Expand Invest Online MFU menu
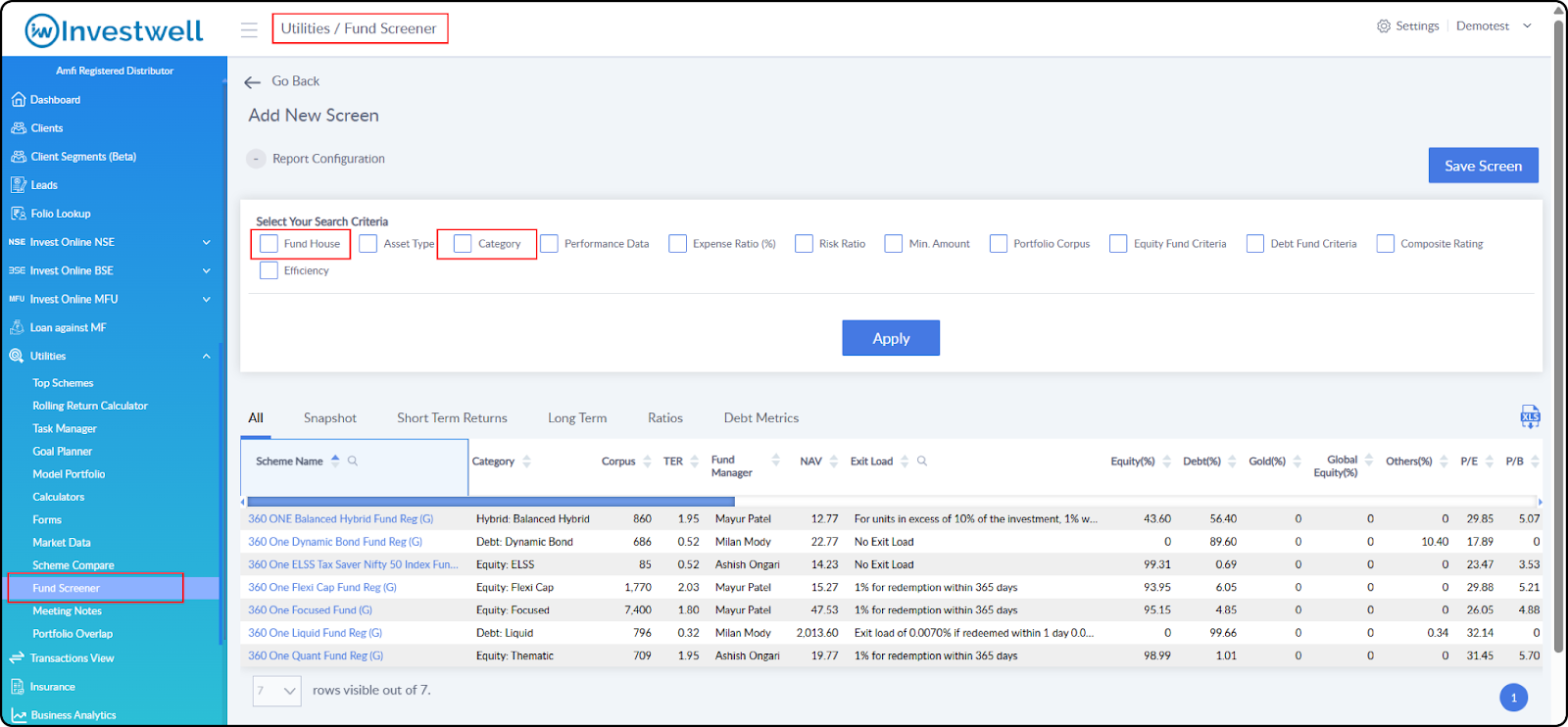Screen dimensions: 1568x727 pyautogui.click(x=207, y=299)
